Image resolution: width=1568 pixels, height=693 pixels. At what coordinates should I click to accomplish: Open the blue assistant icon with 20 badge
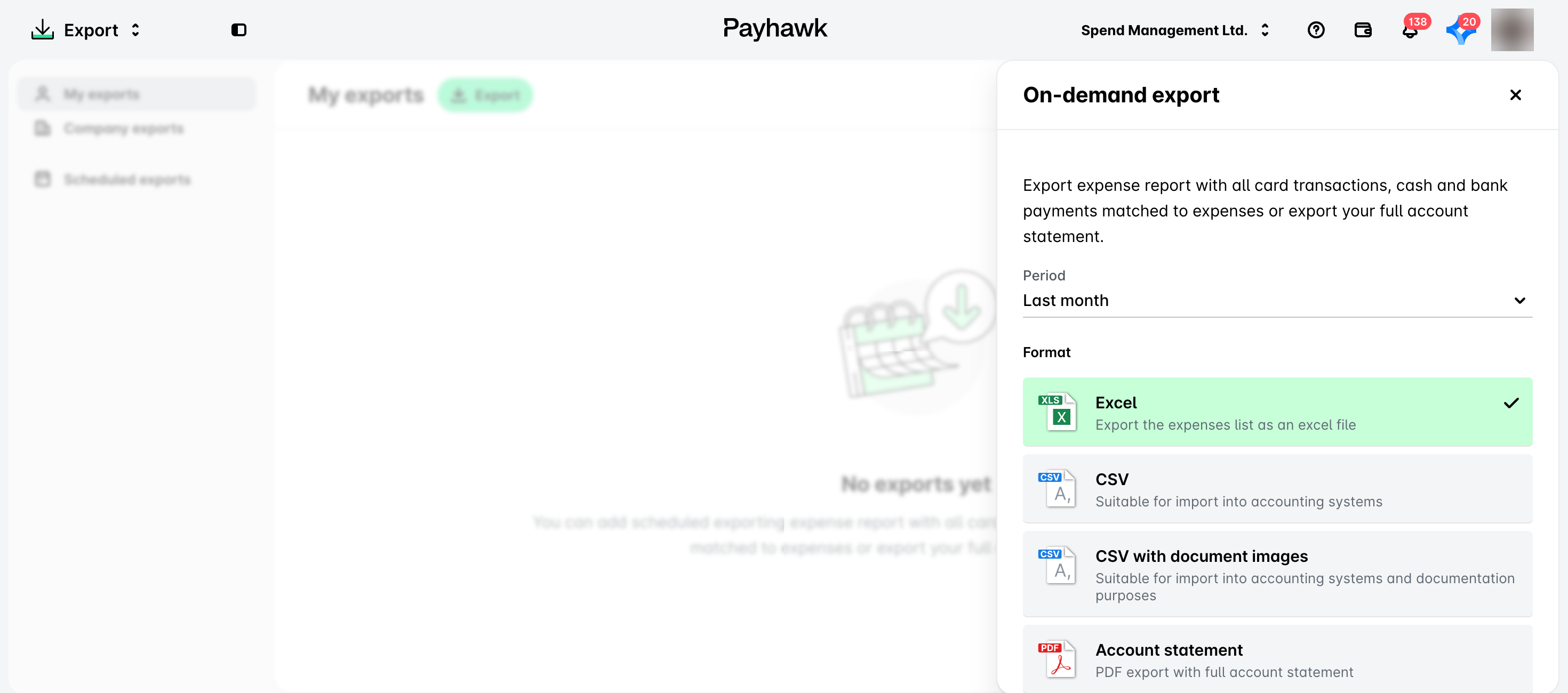(x=1461, y=30)
